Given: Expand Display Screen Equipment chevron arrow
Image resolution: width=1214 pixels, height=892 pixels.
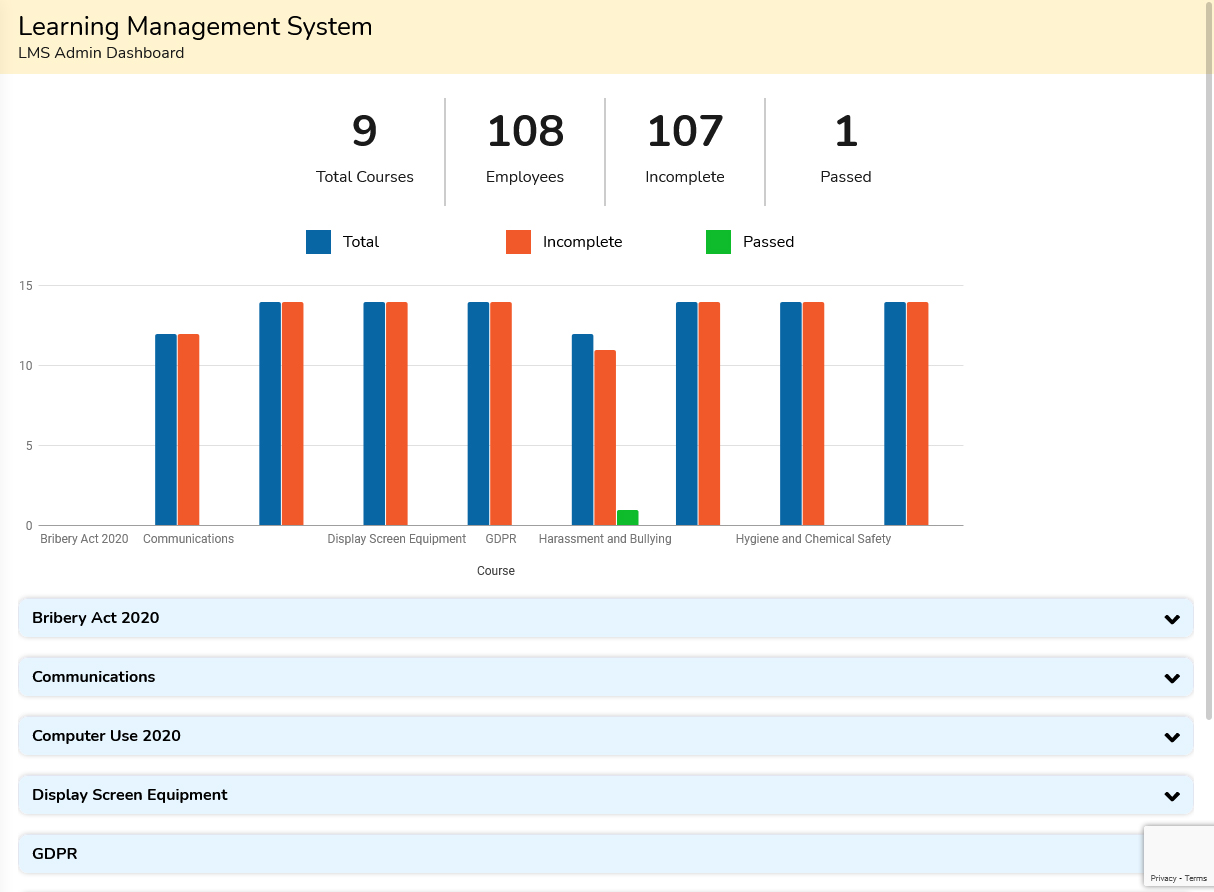Looking at the screenshot, I should [x=1172, y=796].
